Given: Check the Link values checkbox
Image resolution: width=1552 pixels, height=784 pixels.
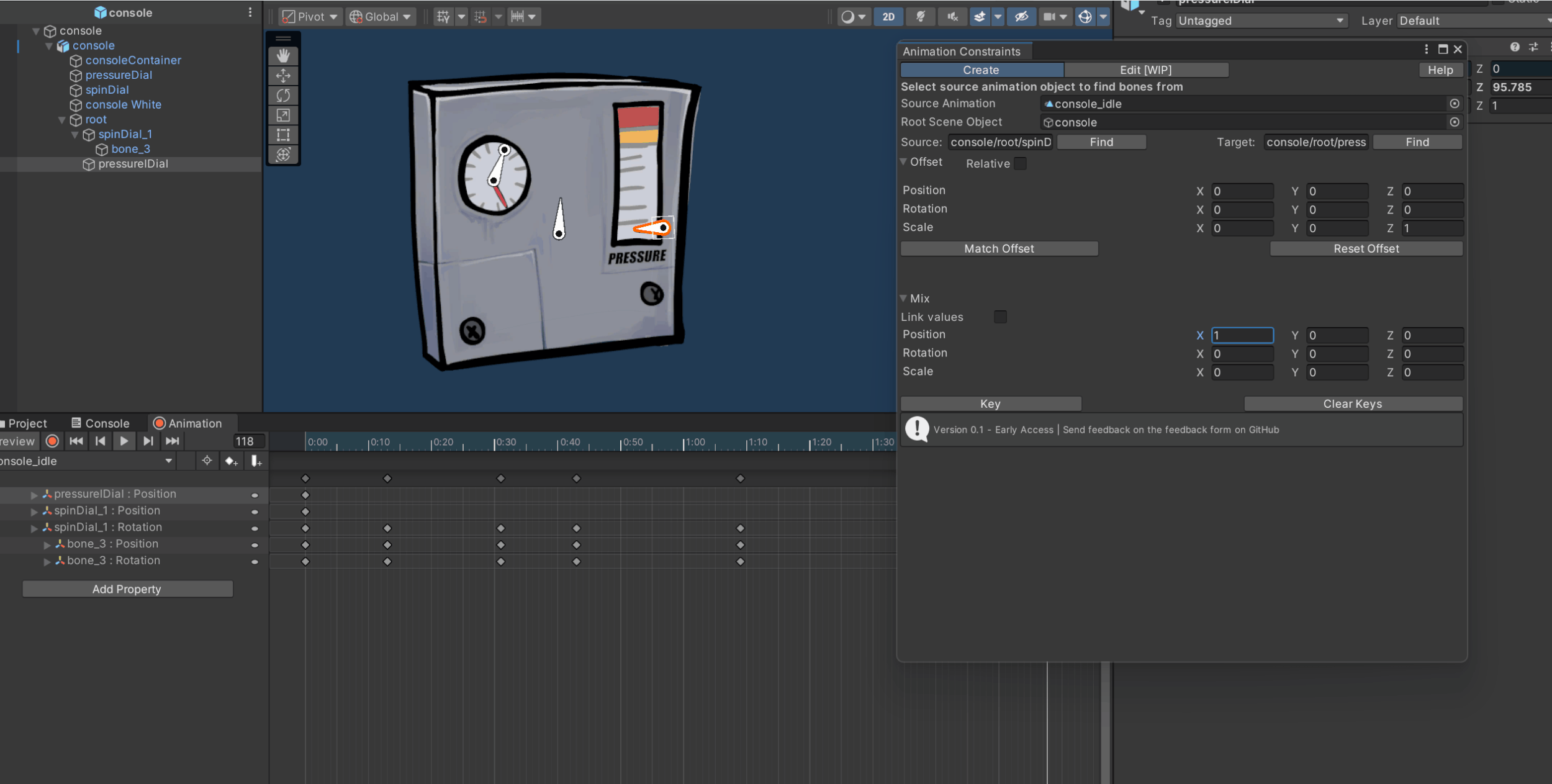Looking at the screenshot, I should pos(1000,317).
